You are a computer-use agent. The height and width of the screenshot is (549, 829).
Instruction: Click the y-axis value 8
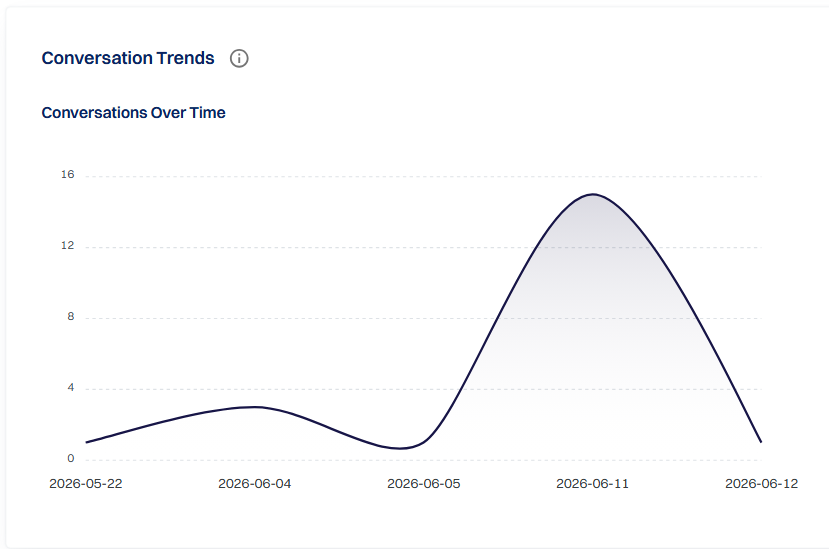click(x=71, y=316)
